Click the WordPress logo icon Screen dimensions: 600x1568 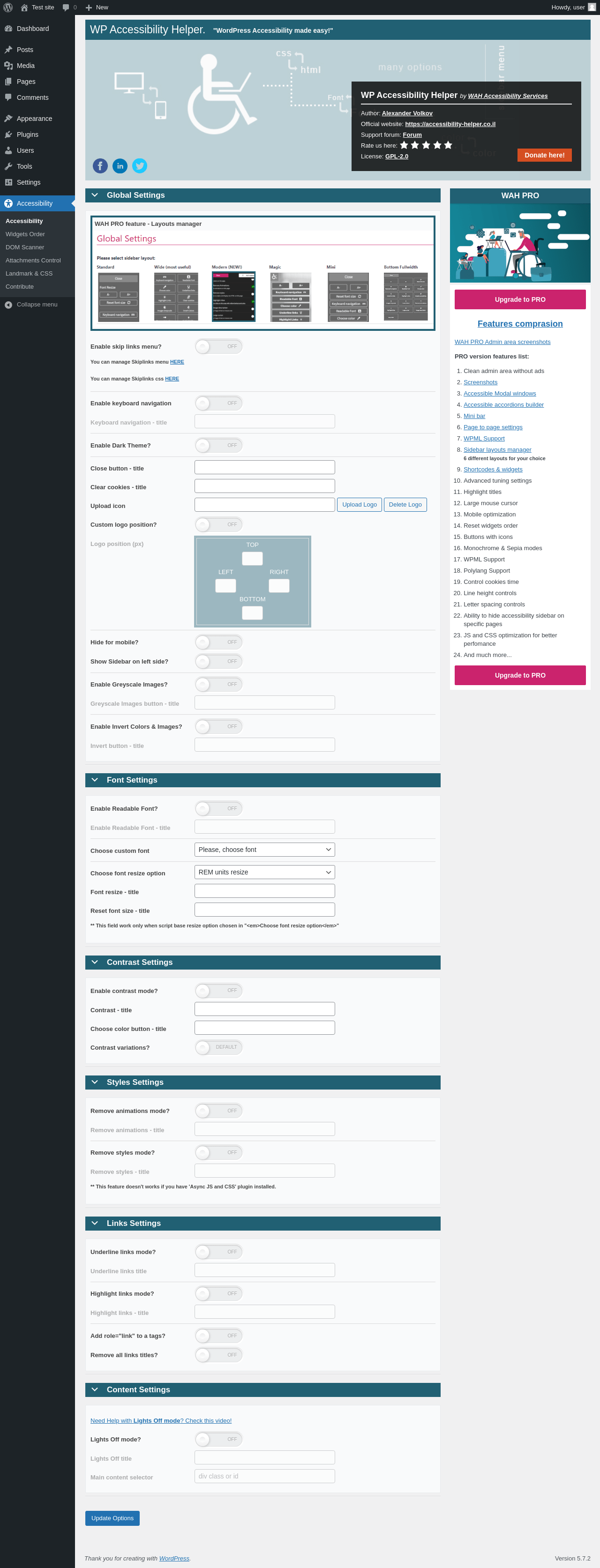(x=8, y=7)
